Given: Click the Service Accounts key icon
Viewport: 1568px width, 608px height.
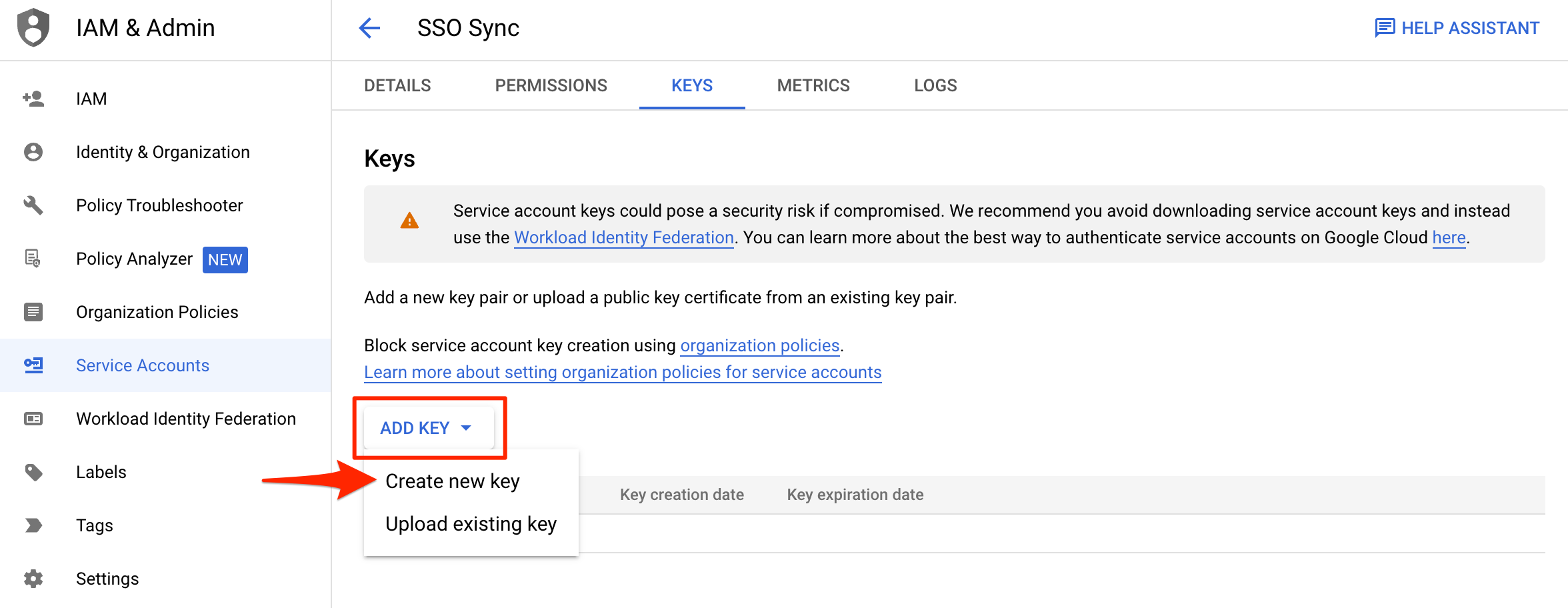Looking at the screenshot, I should (33, 365).
